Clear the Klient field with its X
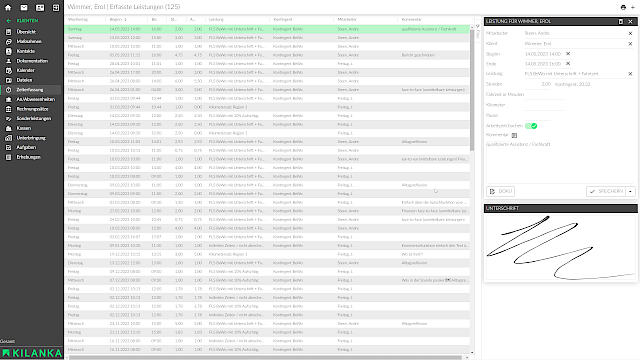Screen dimensions: 640x360 click(x=630, y=44)
